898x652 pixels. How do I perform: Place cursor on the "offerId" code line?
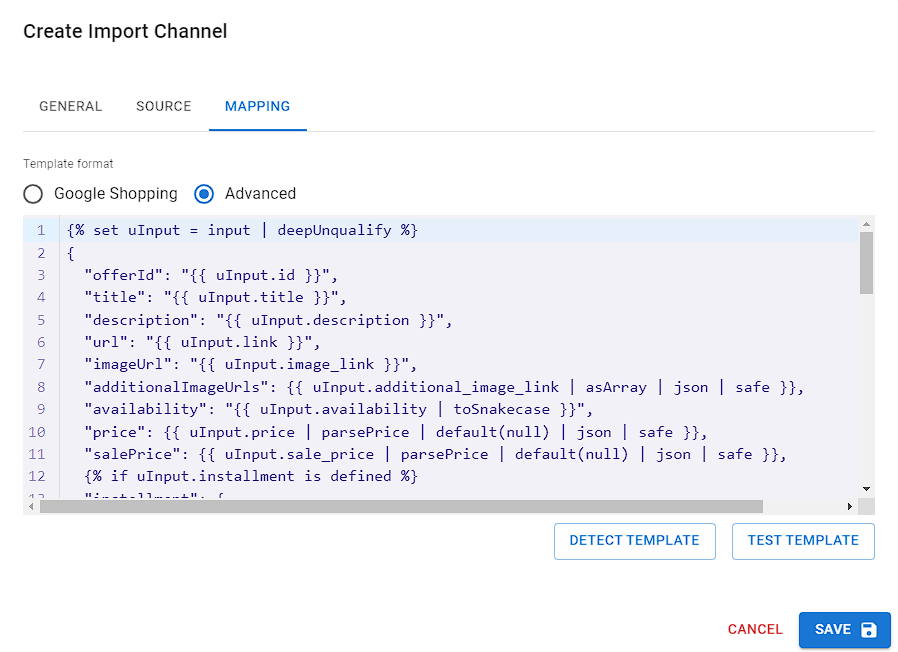[212, 275]
